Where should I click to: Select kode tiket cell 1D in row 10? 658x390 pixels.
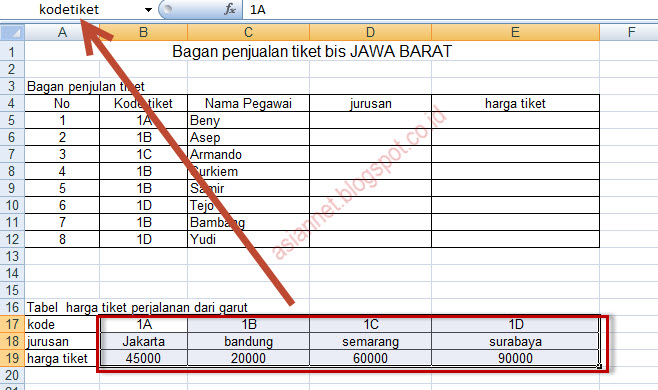[x=144, y=205]
